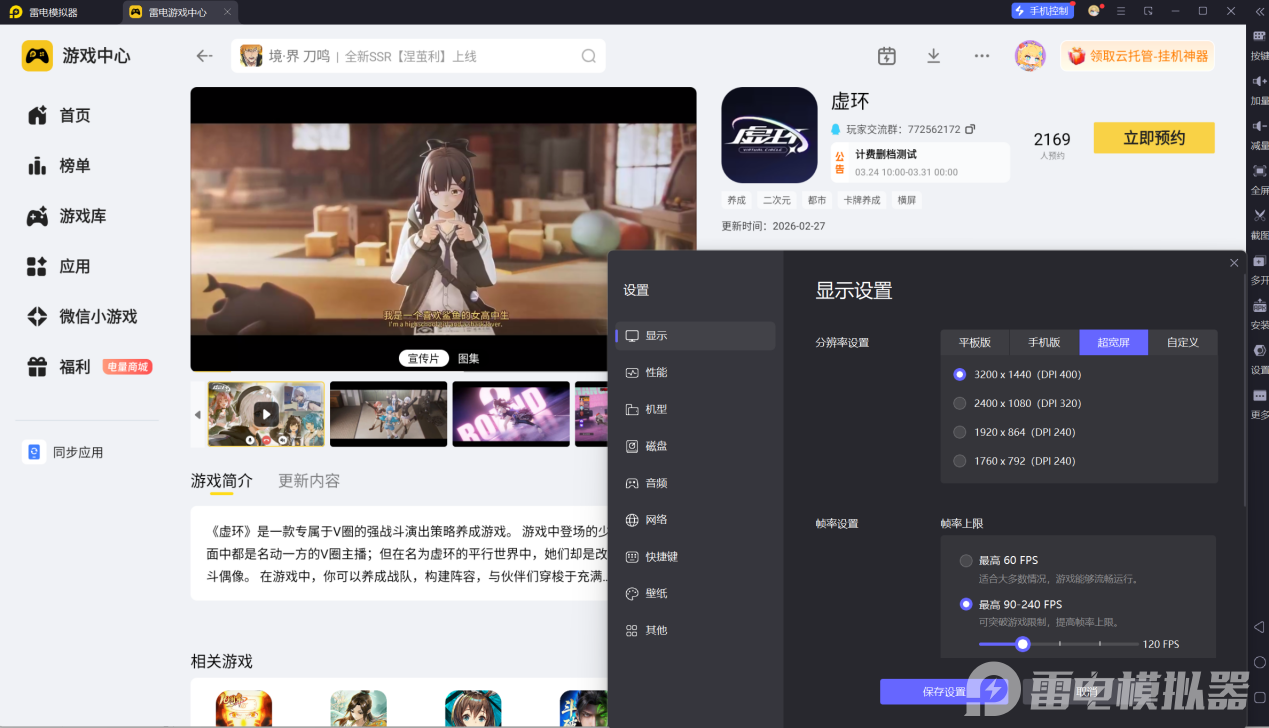Choose the max 60 FPS option
The width and height of the screenshot is (1269, 728).
(966, 560)
